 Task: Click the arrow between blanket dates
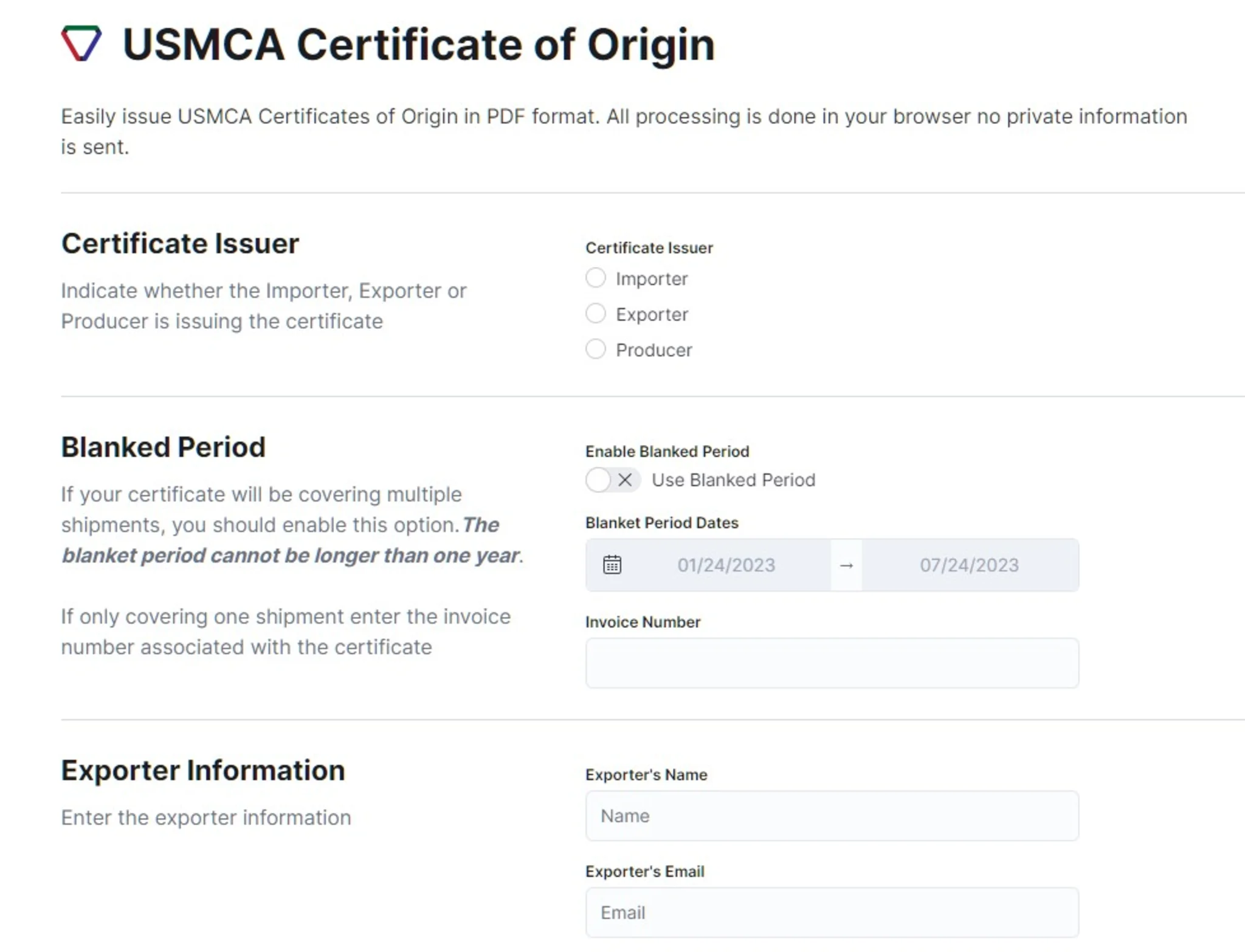(846, 565)
